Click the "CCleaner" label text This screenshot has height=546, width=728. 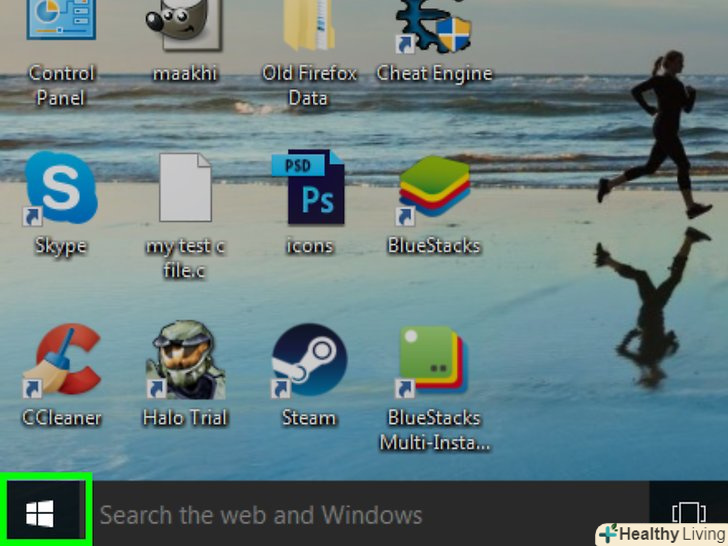coord(62,418)
